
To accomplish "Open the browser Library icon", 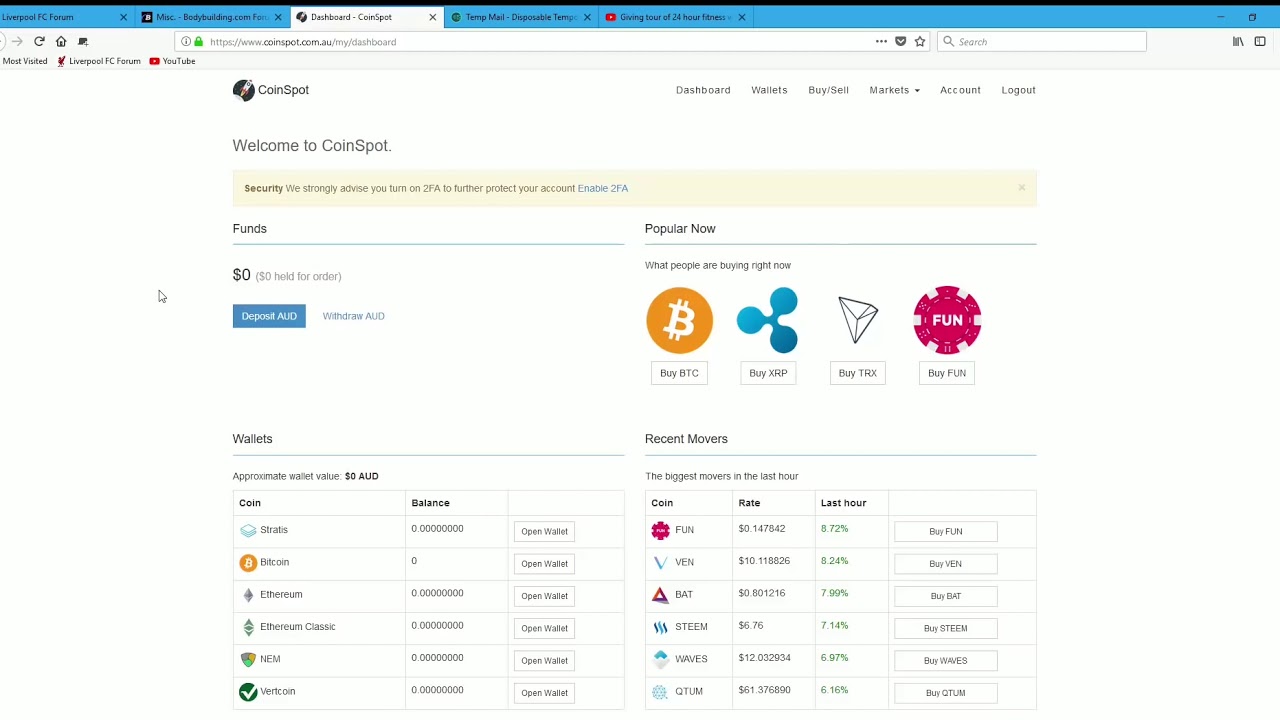I will pyautogui.click(x=1238, y=41).
